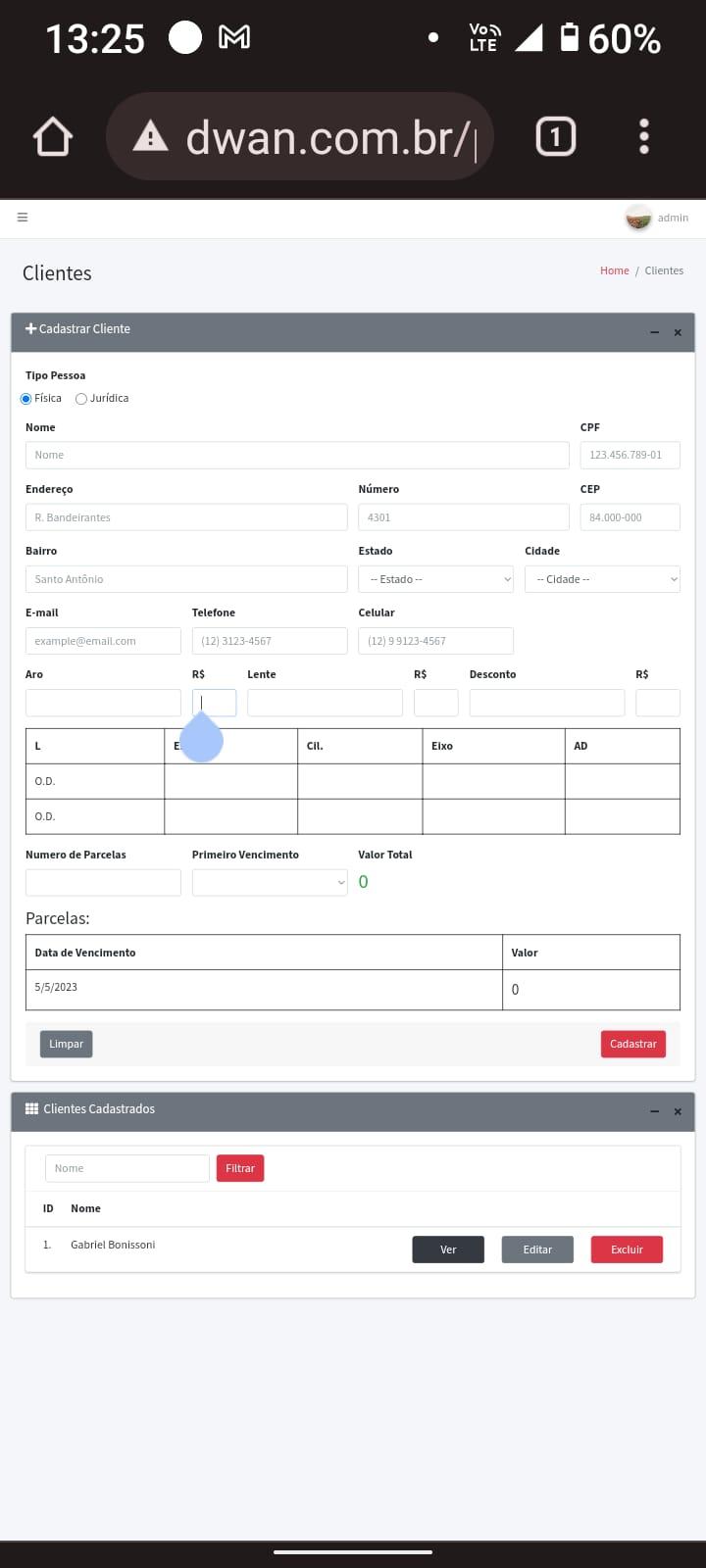Select the Física person type

tap(26, 399)
